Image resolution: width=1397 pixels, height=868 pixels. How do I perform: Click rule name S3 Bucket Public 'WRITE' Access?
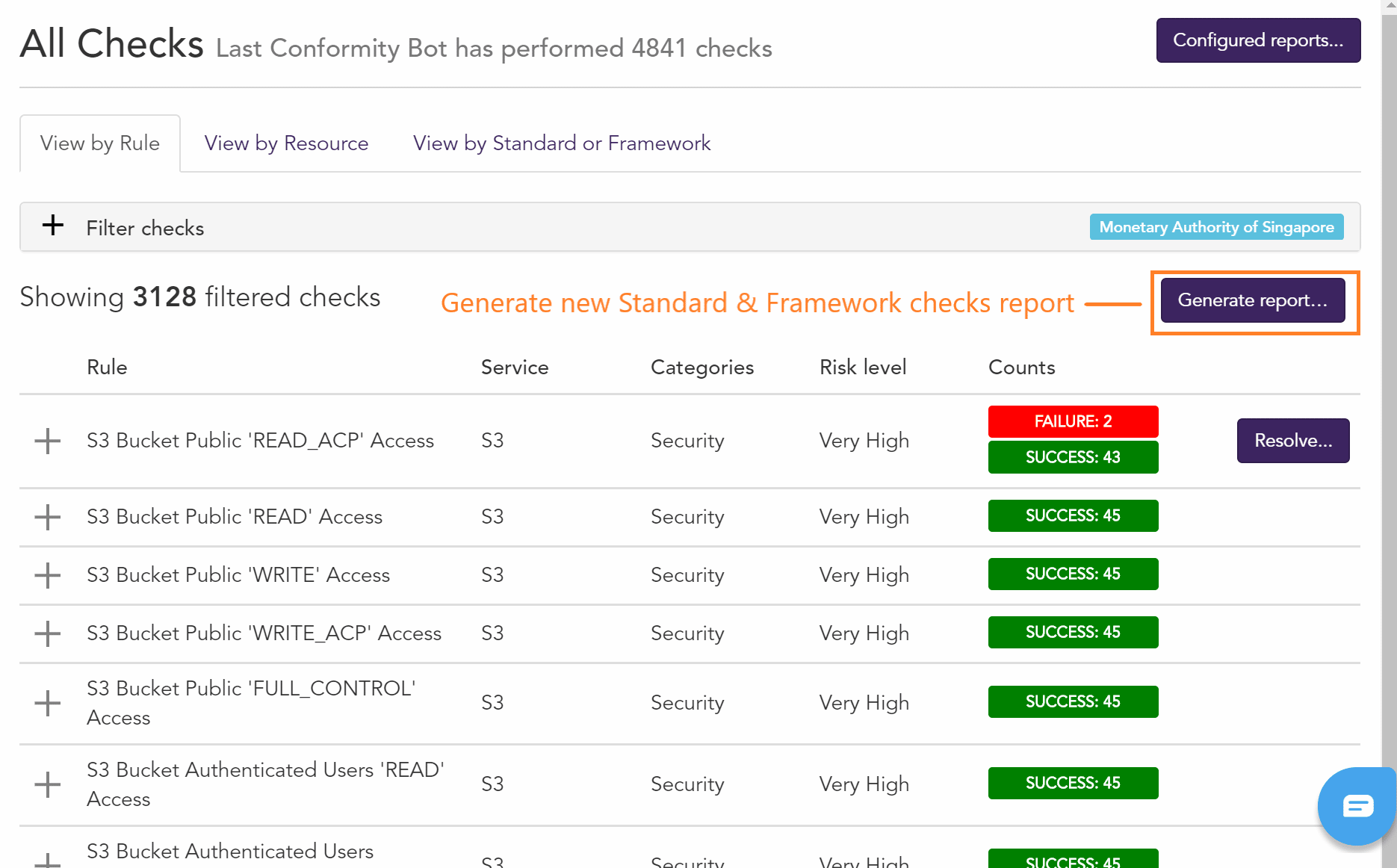pyautogui.click(x=238, y=575)
